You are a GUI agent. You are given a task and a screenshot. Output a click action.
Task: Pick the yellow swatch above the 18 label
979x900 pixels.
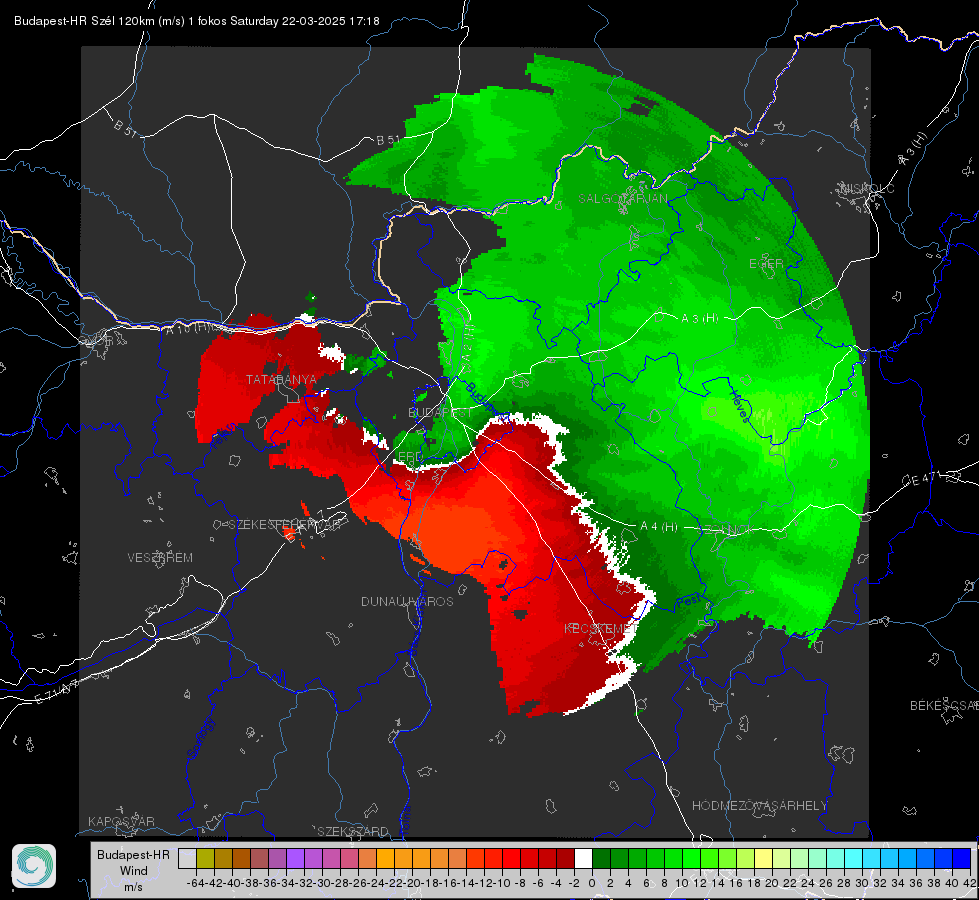coord(764,858)
